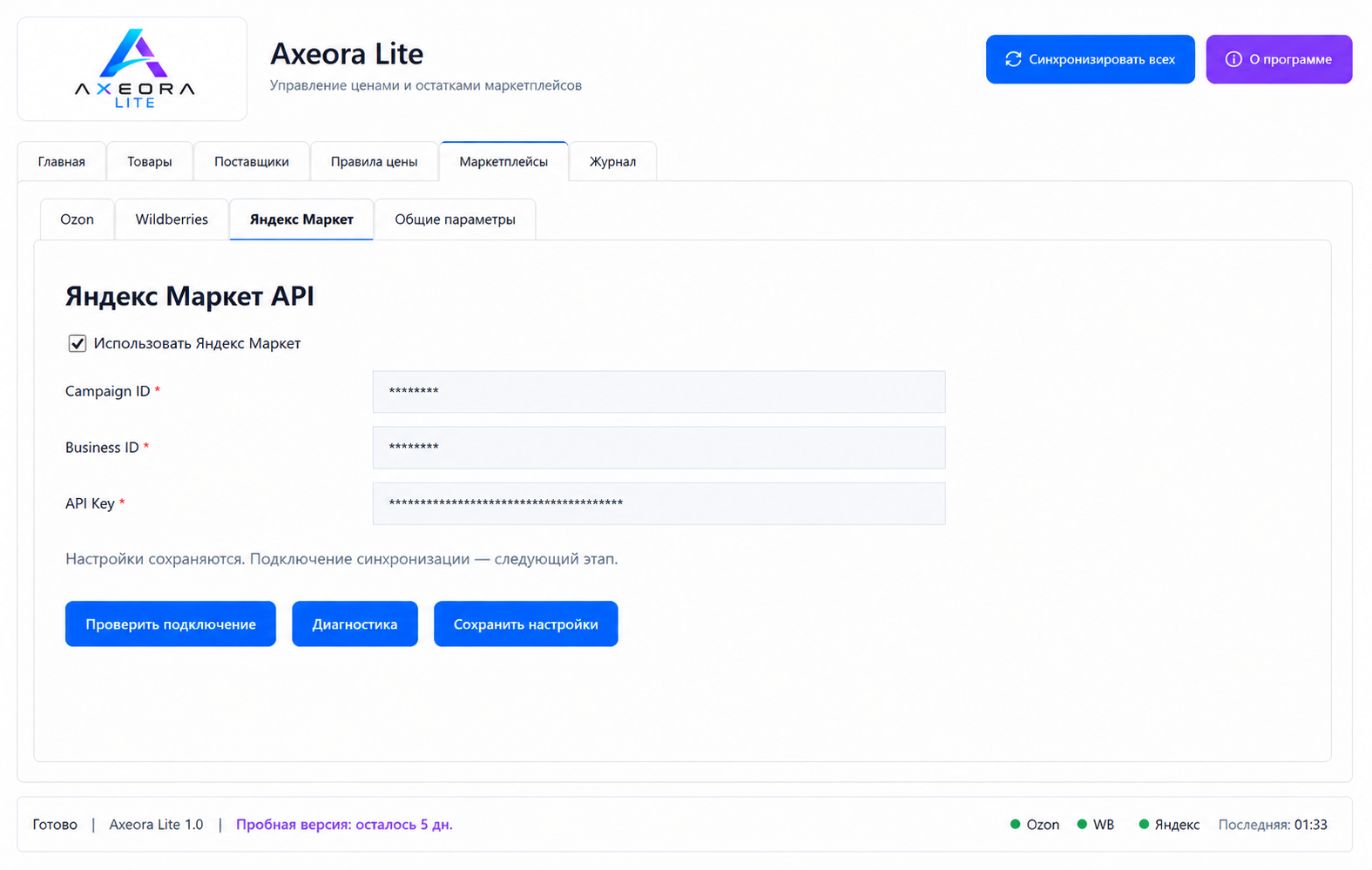Click Axeora Lite 1.0 version text

156,824
